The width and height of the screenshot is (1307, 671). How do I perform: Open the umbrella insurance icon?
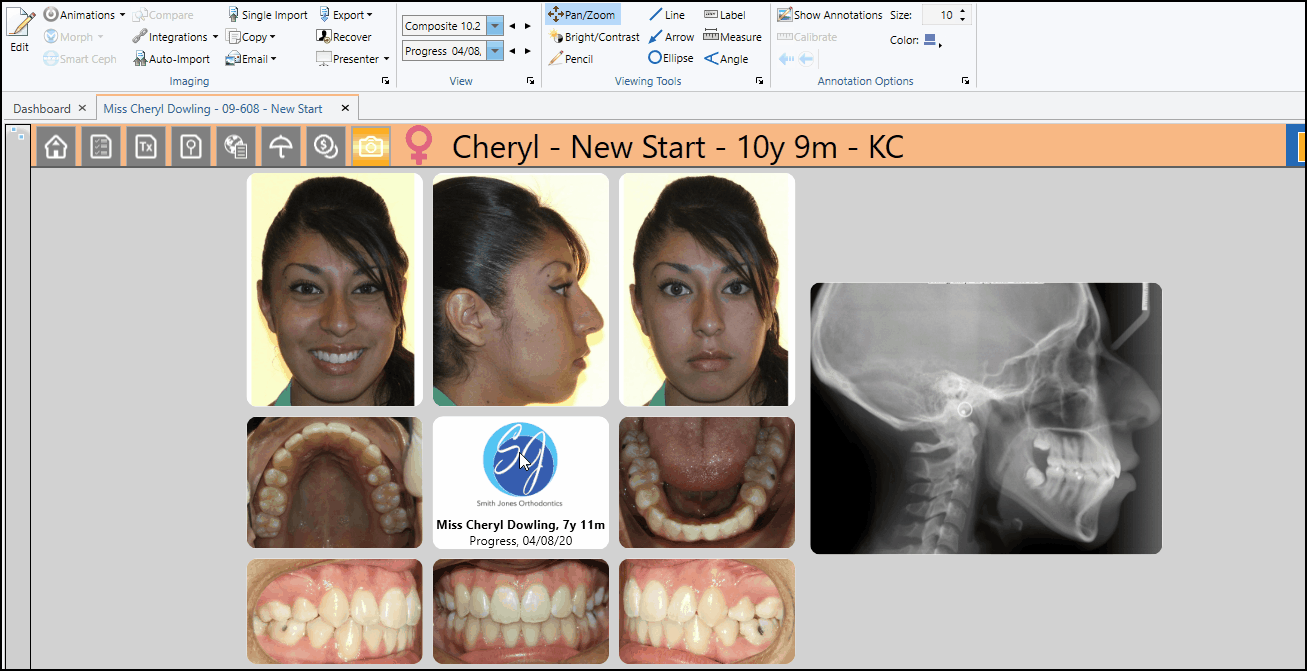coord(282,147)
